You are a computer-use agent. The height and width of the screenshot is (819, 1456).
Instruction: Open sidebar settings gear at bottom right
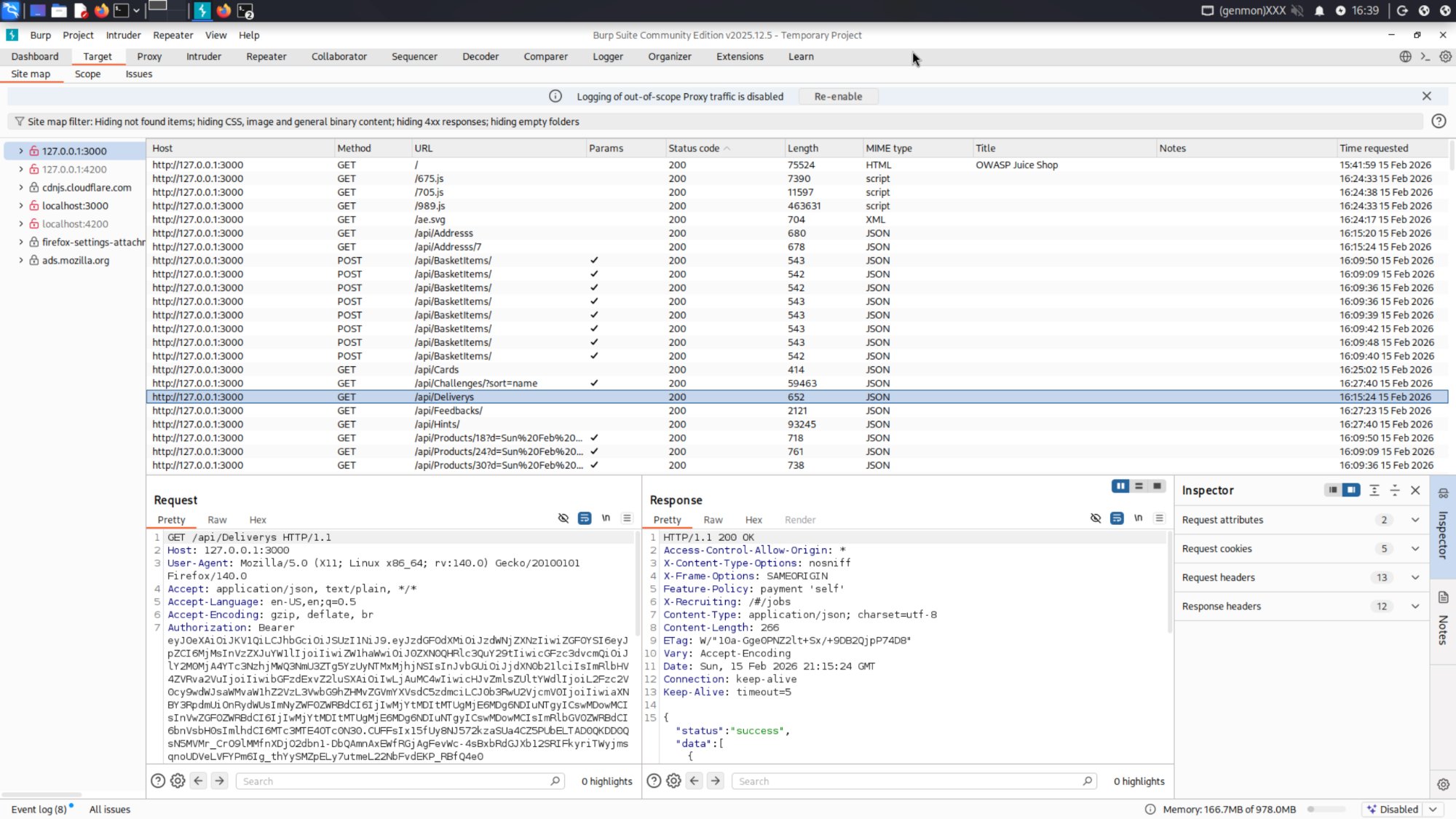point(1443,785)
